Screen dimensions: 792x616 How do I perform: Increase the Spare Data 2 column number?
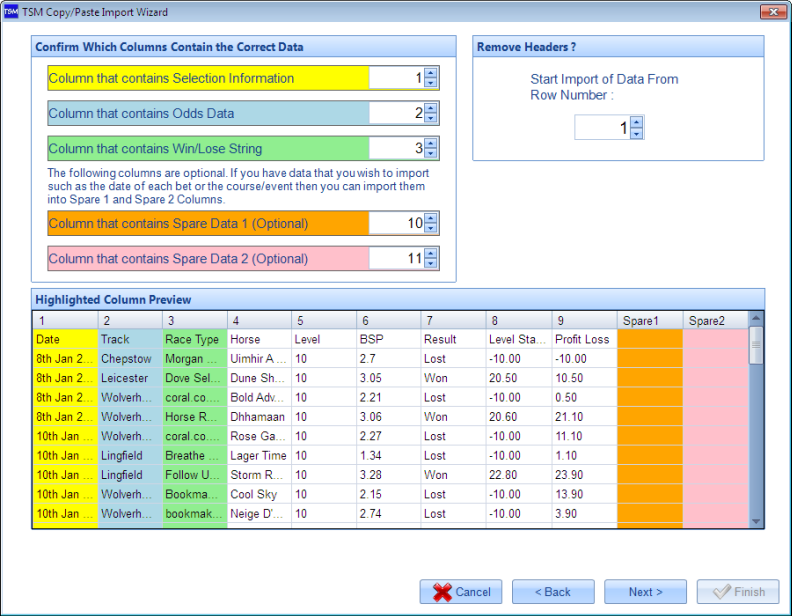coord(431,254)
